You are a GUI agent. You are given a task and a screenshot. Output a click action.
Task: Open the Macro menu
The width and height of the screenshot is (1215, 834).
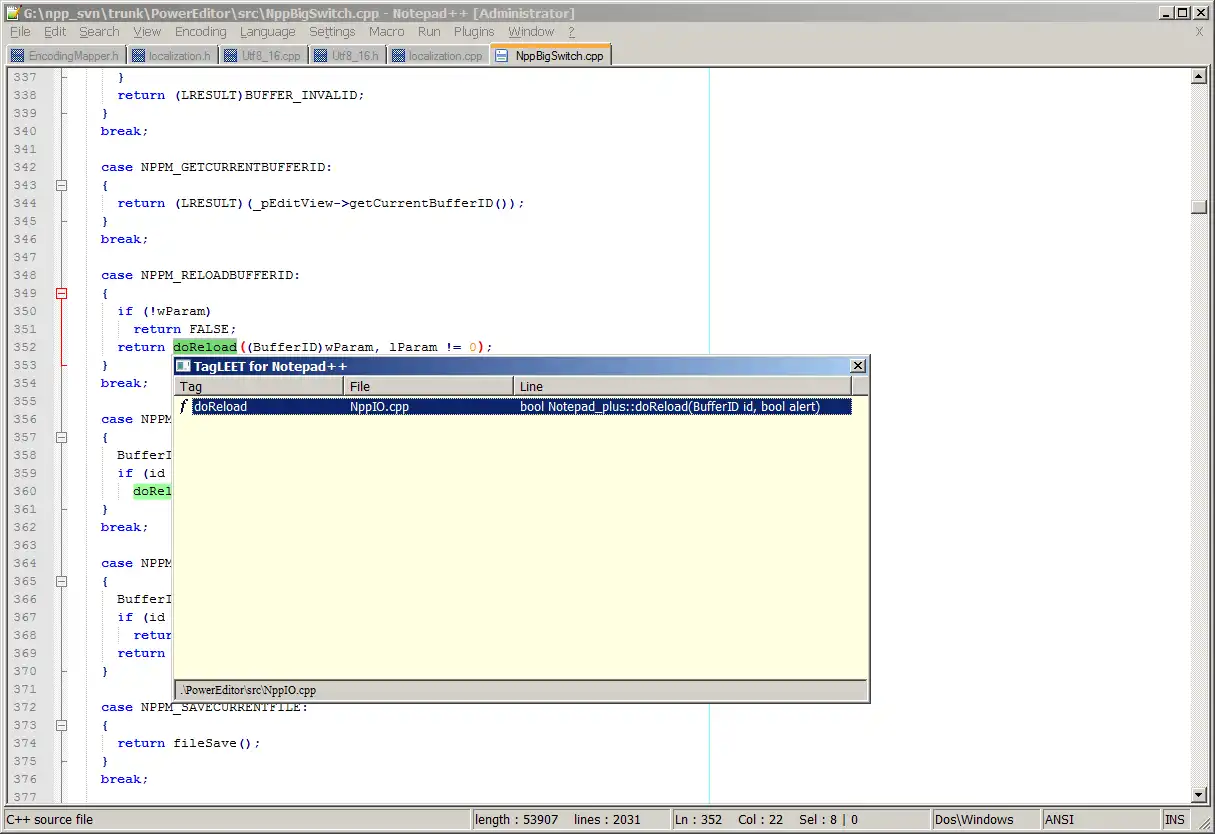387,32
